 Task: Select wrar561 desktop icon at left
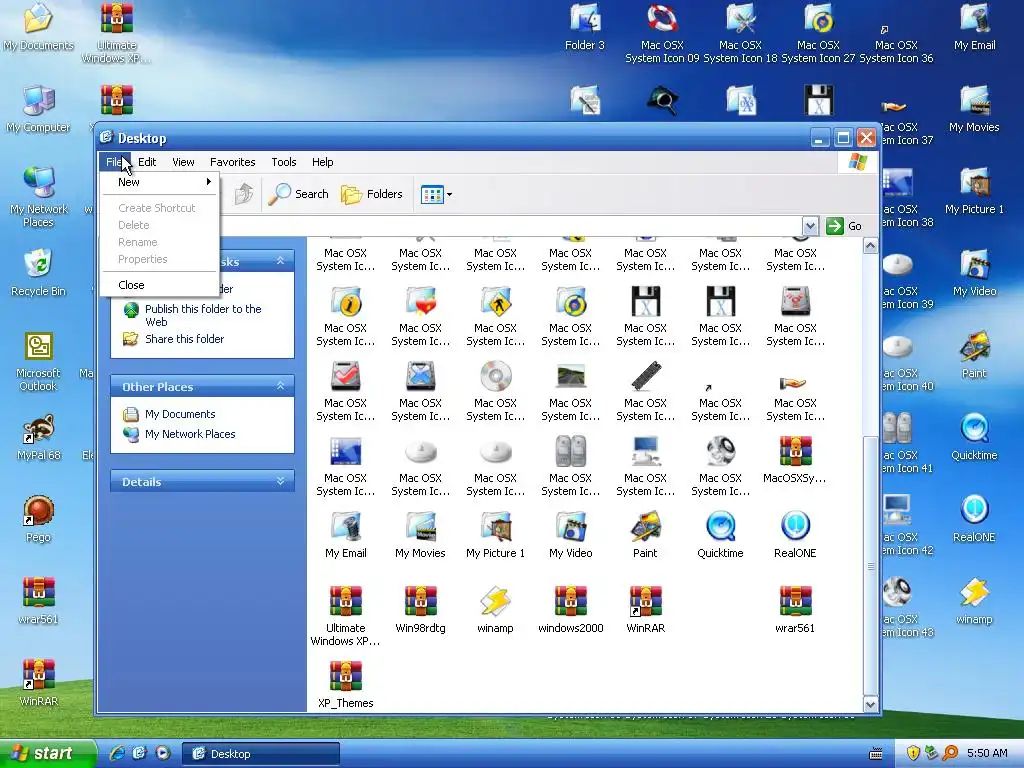tap(39, 601)
